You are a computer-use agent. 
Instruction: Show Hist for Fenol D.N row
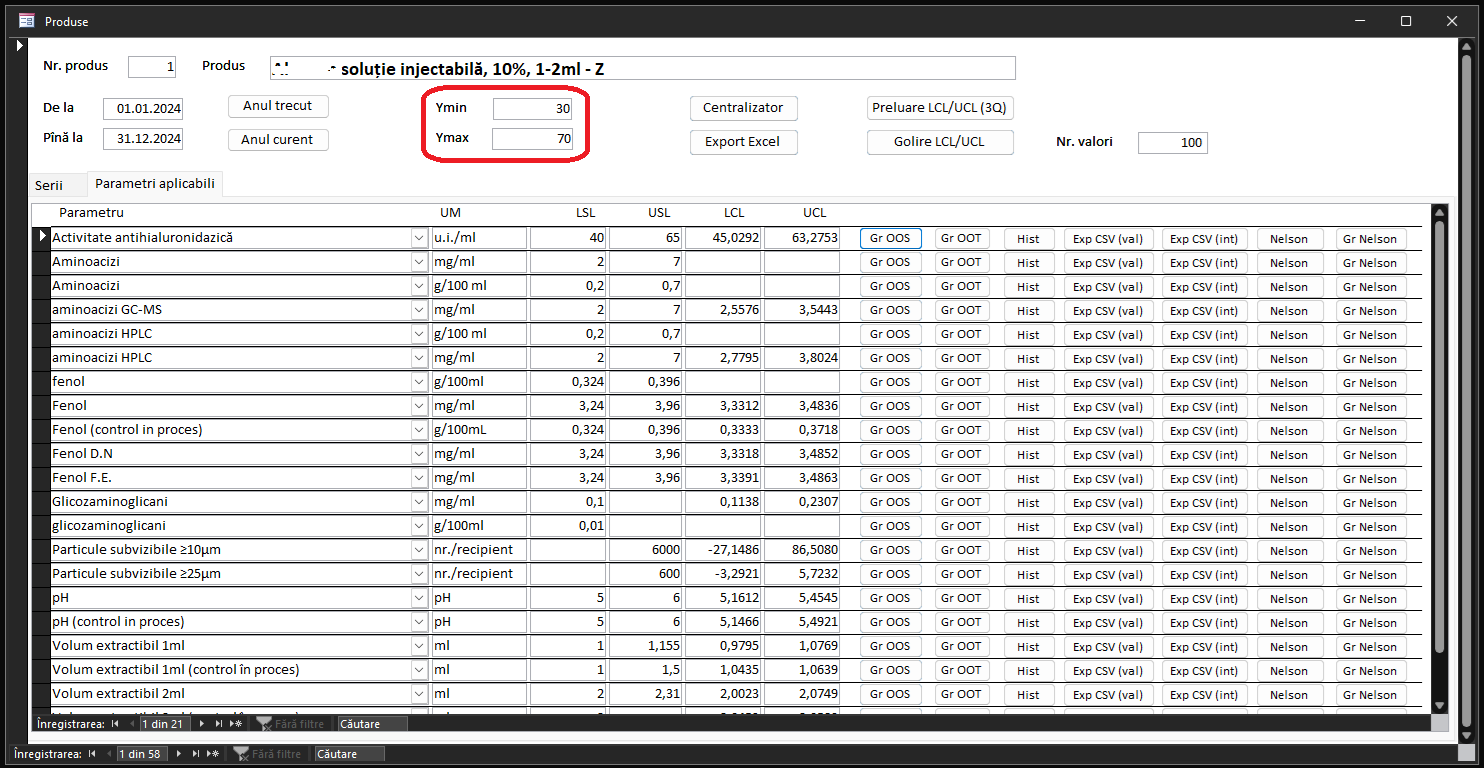click(x=1029, y=454)
